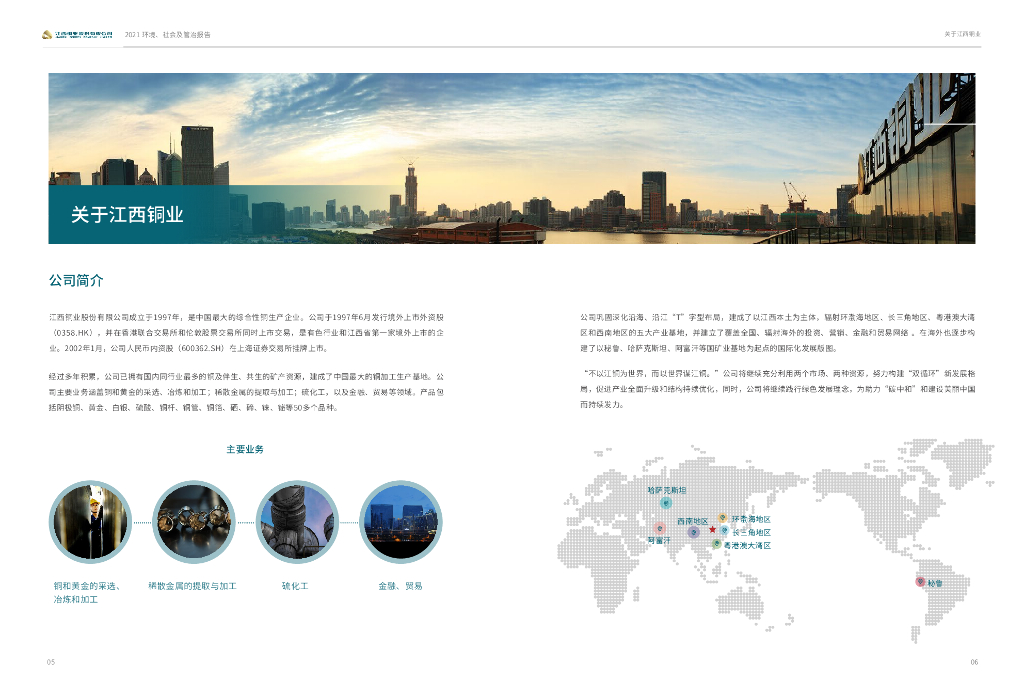Click the 公司简介 section heading
The height and width of the screenshot is (695, 1024).
point(76,280)
